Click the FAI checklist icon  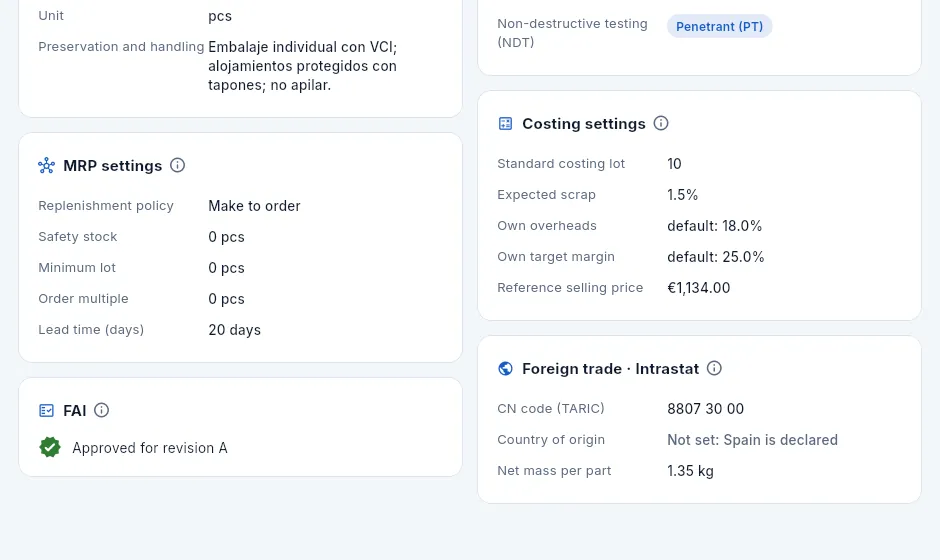(46, 411)
